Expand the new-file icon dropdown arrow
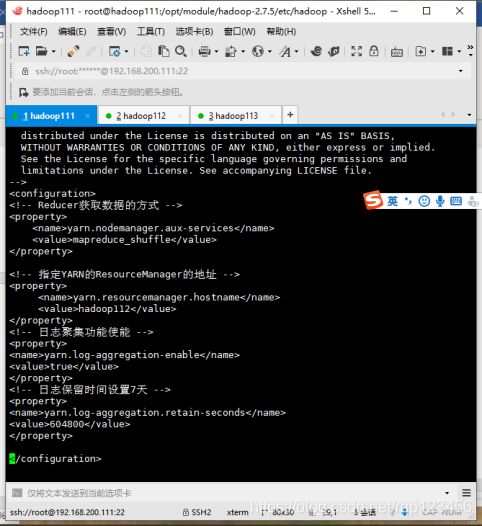 point(433,52)
